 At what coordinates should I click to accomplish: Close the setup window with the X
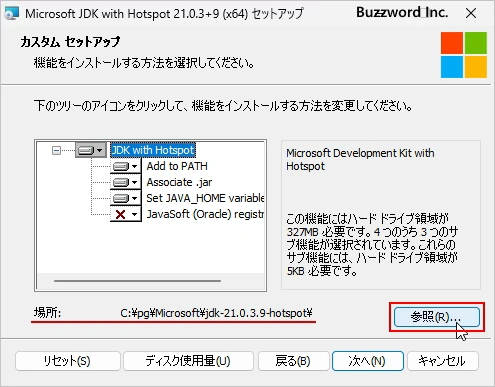coord(471,13)
